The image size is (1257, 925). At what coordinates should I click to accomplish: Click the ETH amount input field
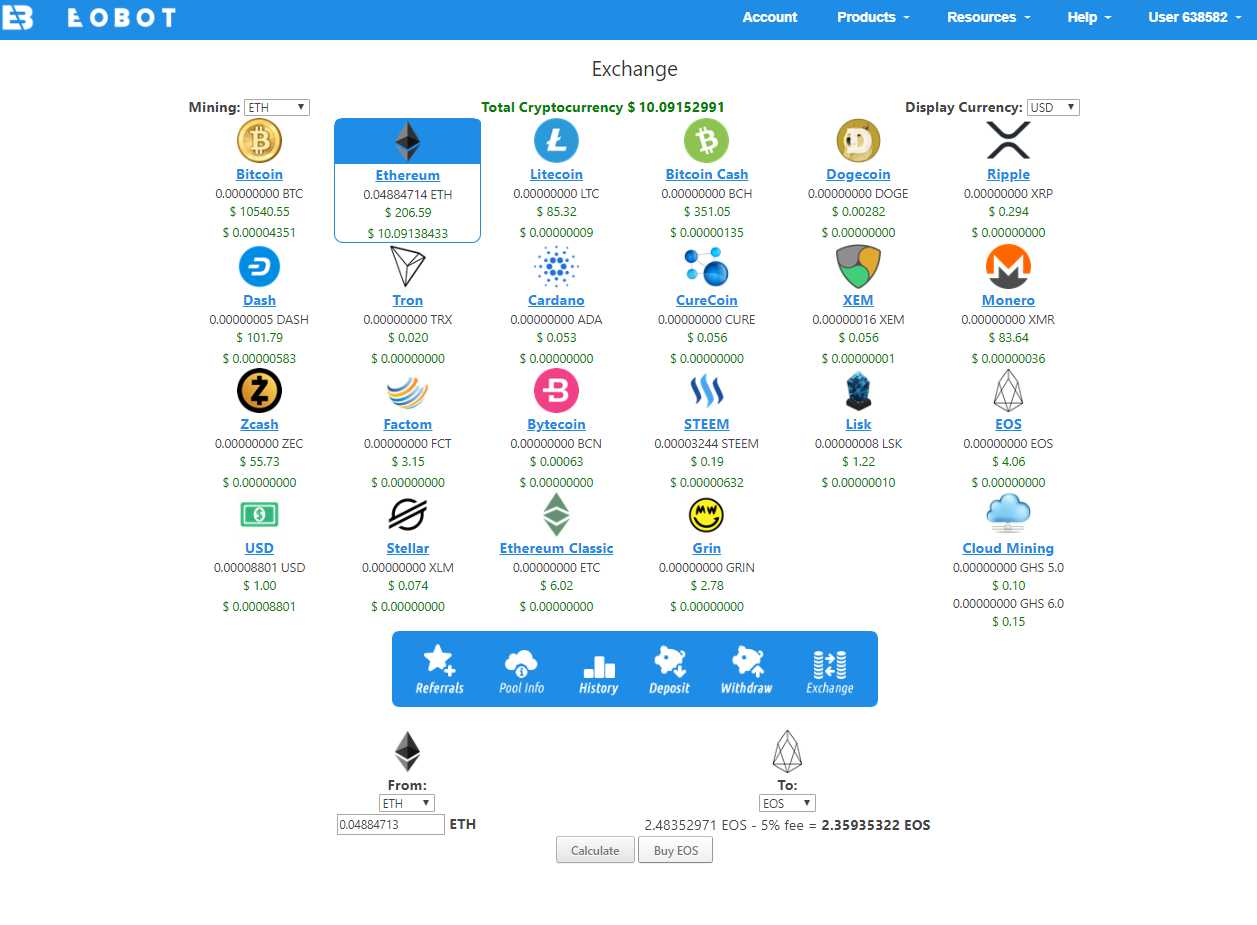(391, 825)
